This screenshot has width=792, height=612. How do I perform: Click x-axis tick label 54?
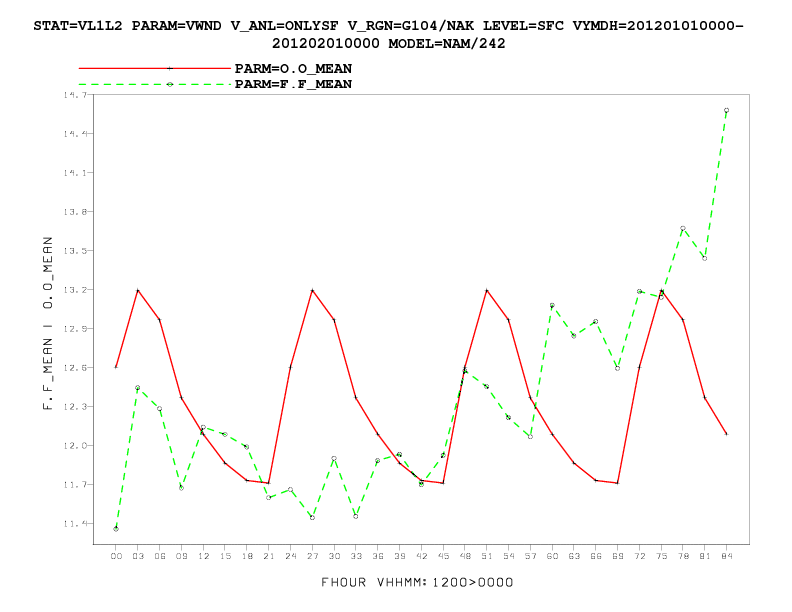pyautogui.click(x=509, y=556)
